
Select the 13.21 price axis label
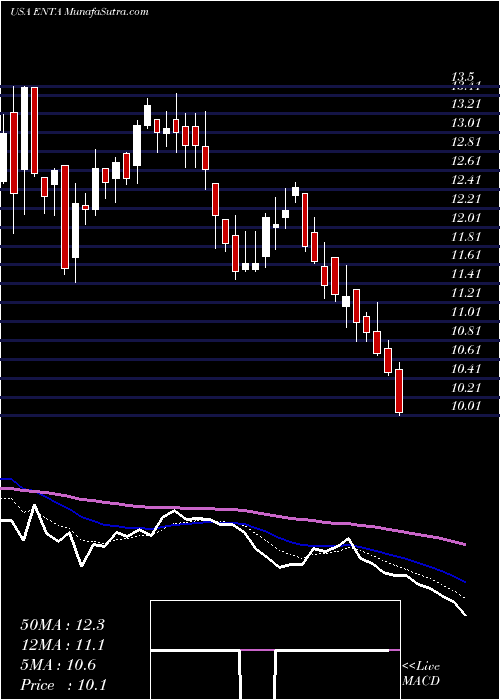tap(467, 104)
